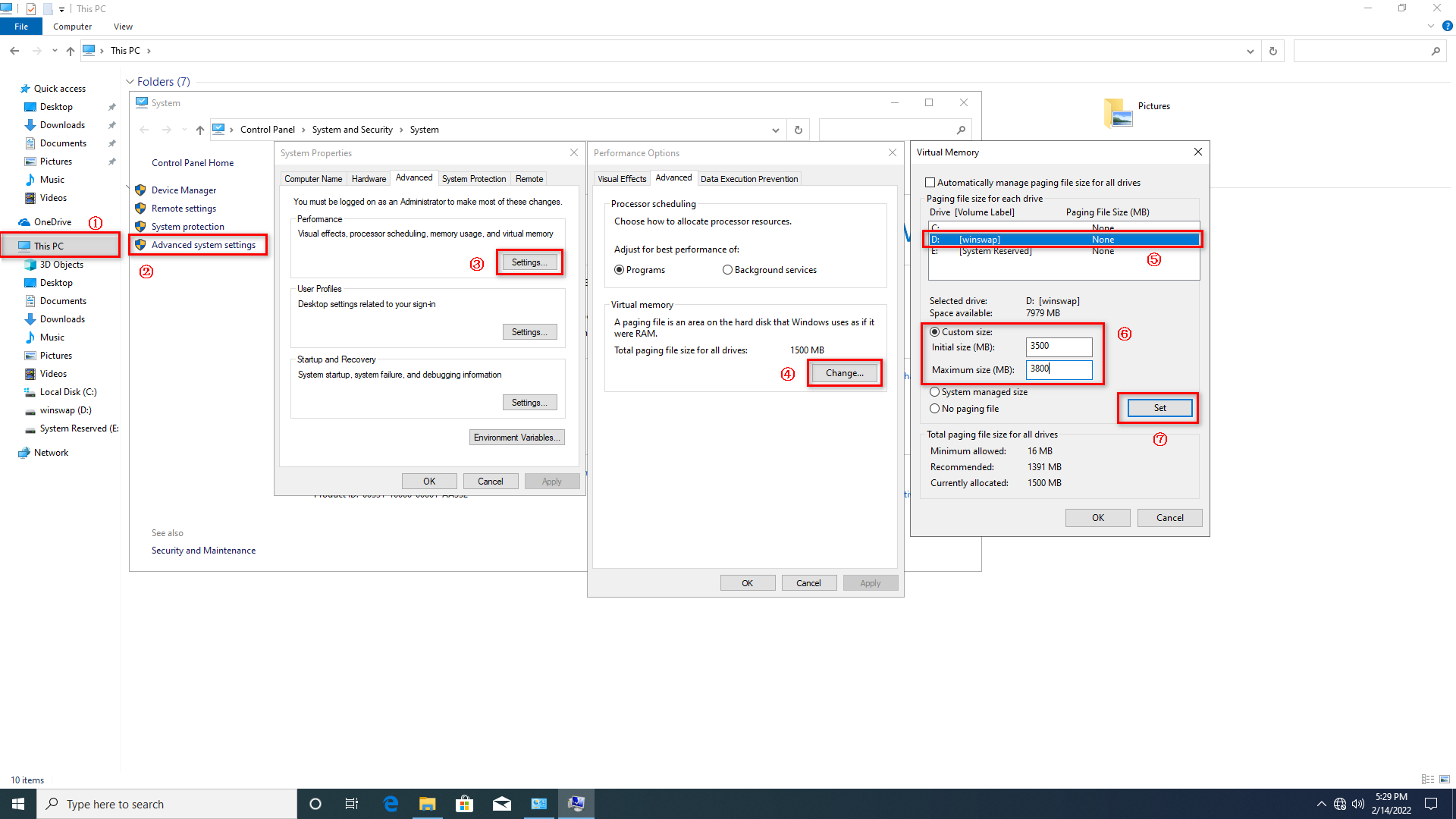Expand the System window address dropdown
The width and height of the screenshot is (1456, 819).
pyautogui.click(x=775, y=130)
